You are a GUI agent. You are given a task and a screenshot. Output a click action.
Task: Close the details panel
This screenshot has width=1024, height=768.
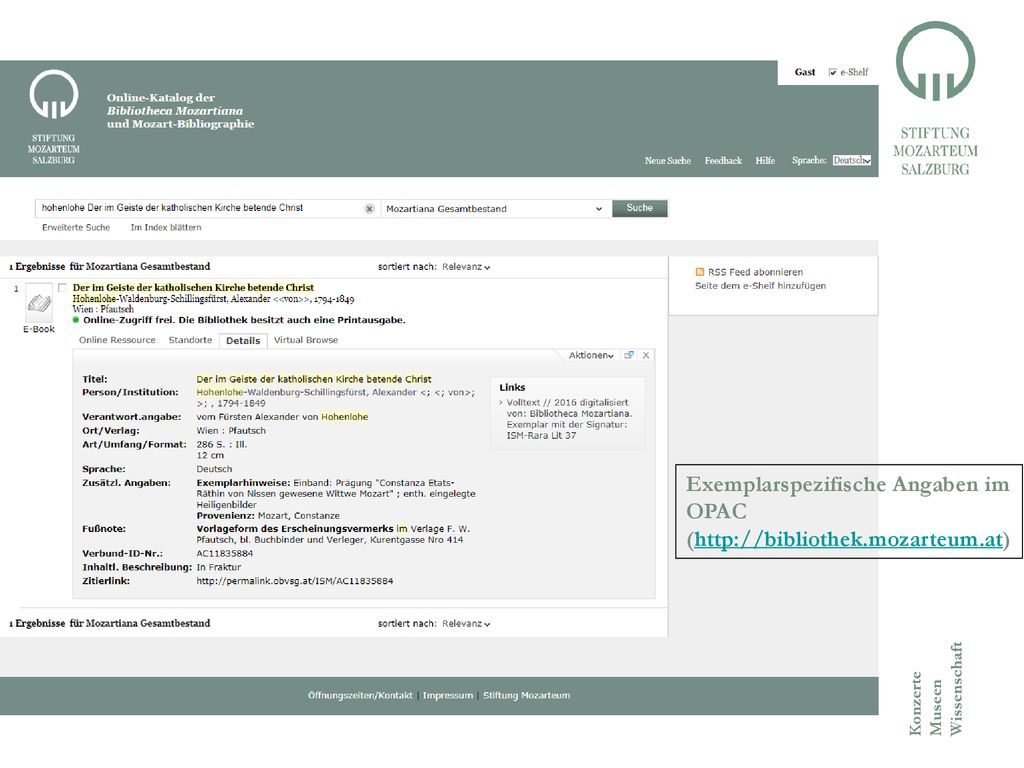646,355
